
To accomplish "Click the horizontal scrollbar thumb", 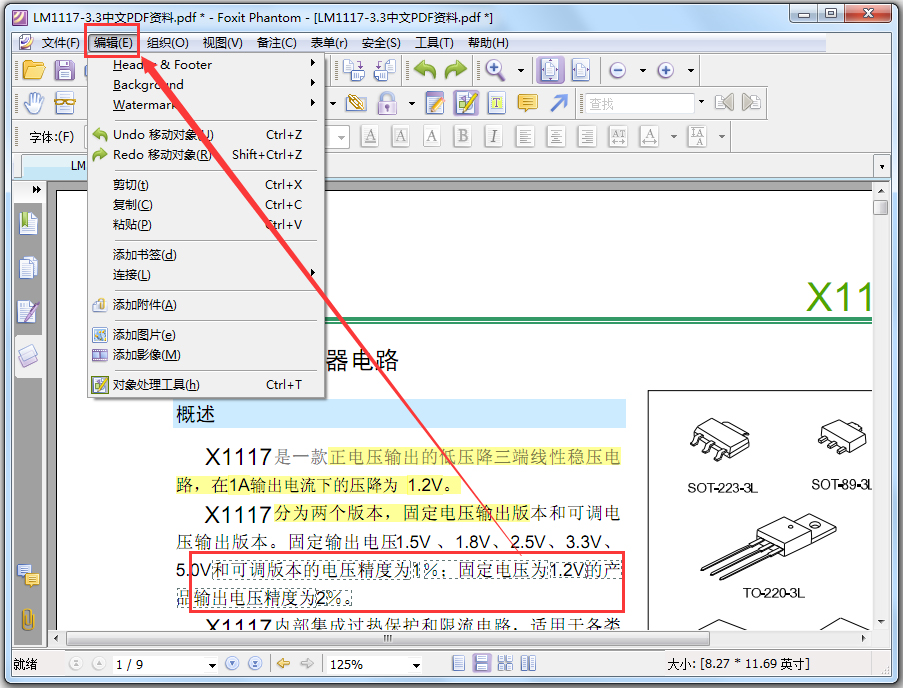I will pyautogui.click(x=388, y=638).
